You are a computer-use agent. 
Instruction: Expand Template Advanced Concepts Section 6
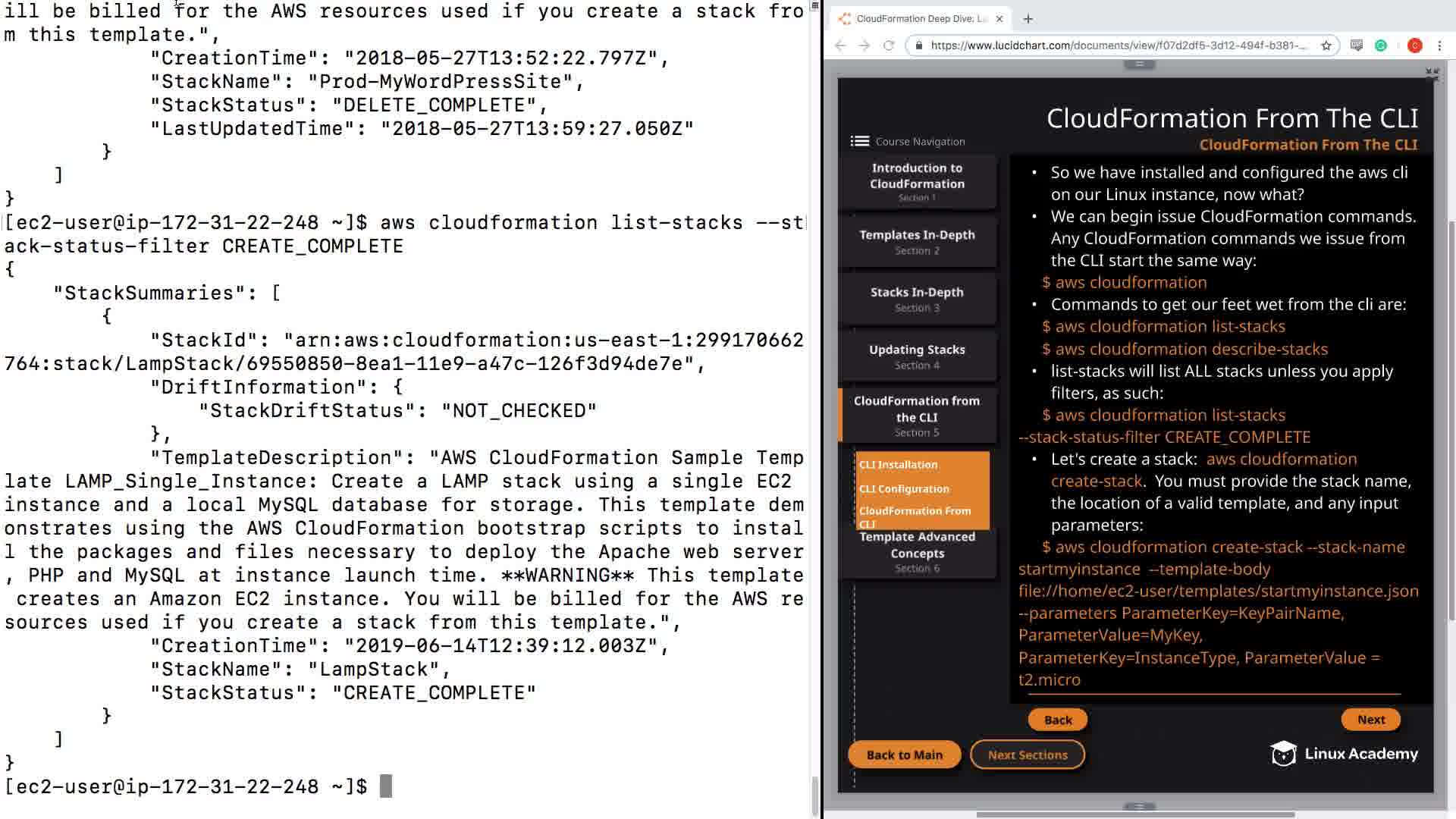917,551
